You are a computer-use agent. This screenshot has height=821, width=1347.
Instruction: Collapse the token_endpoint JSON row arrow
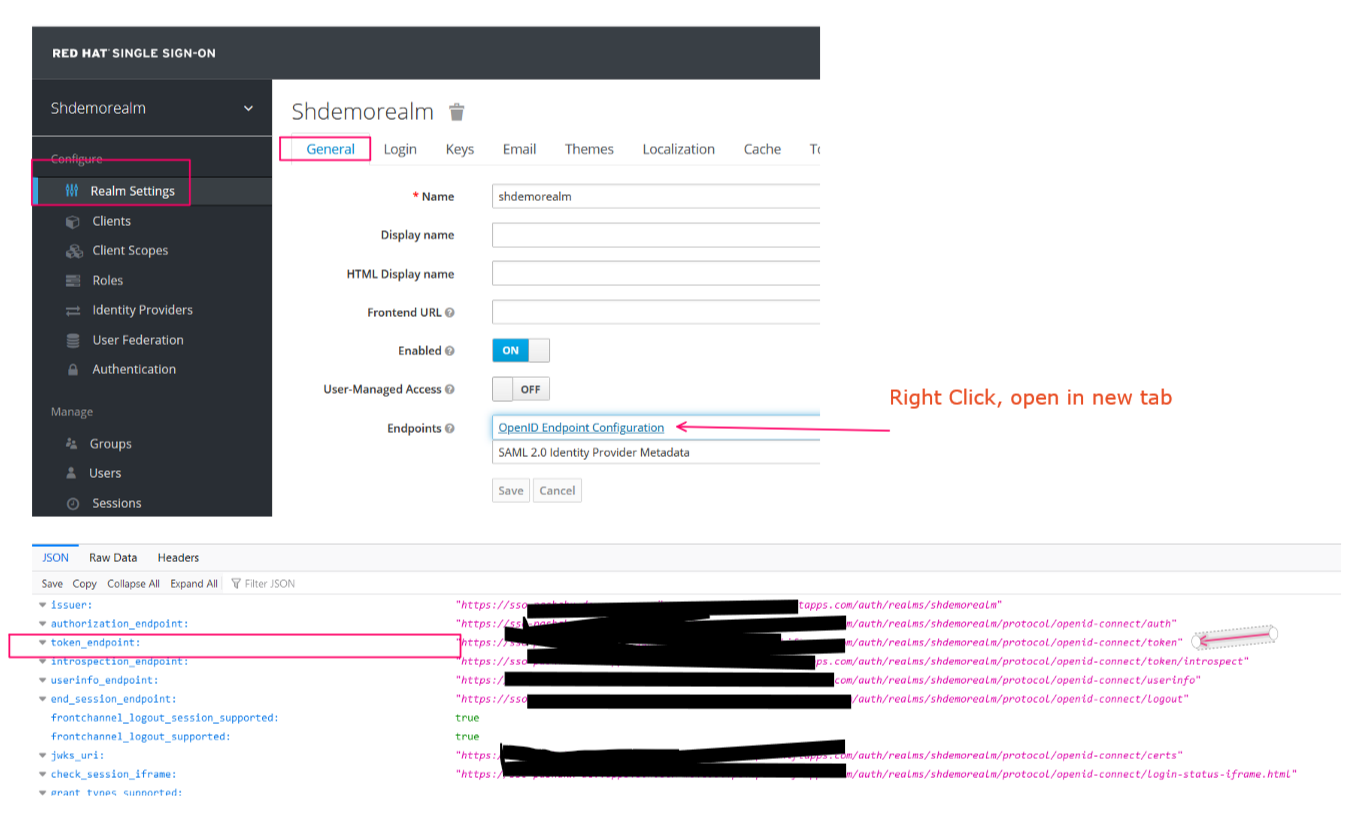coord(42,642)
